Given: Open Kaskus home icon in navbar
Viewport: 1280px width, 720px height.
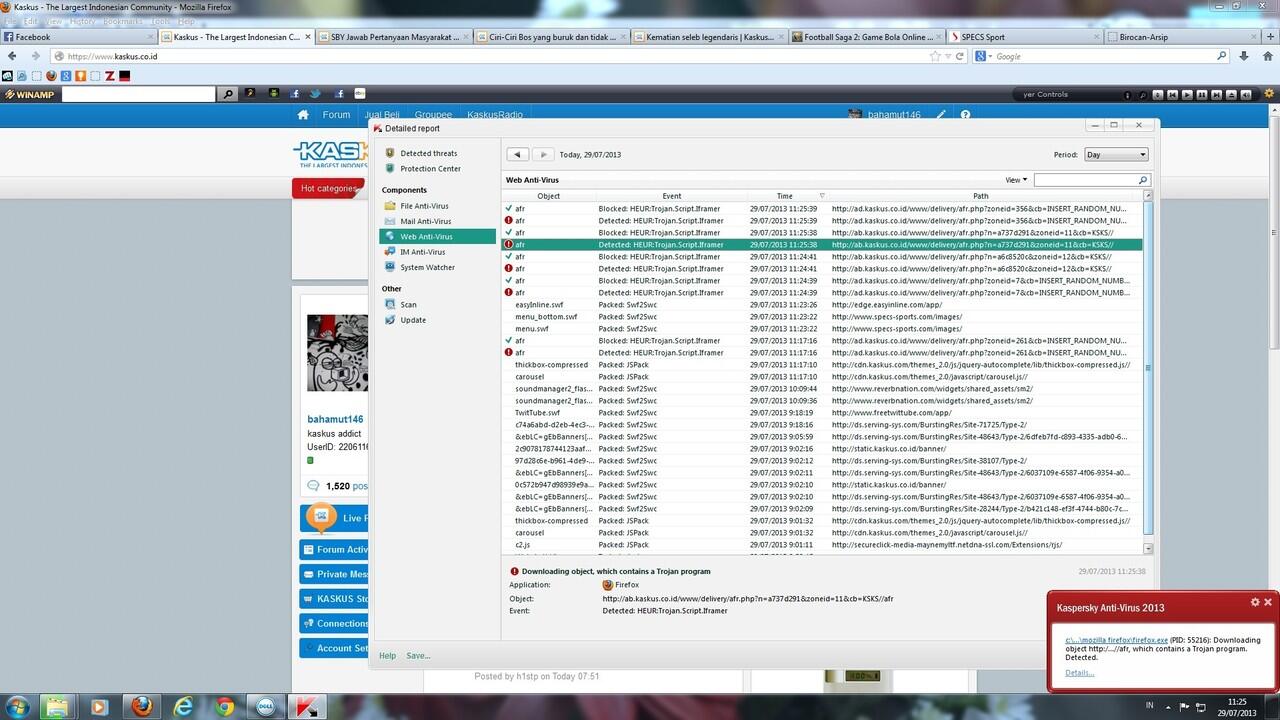Looking at the screenshot, I should [303, 115].
